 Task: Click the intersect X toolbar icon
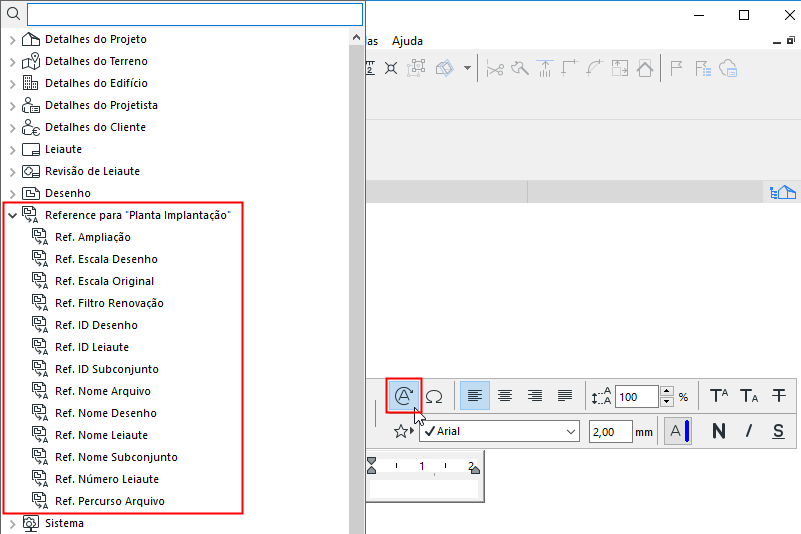pos(391,68)
